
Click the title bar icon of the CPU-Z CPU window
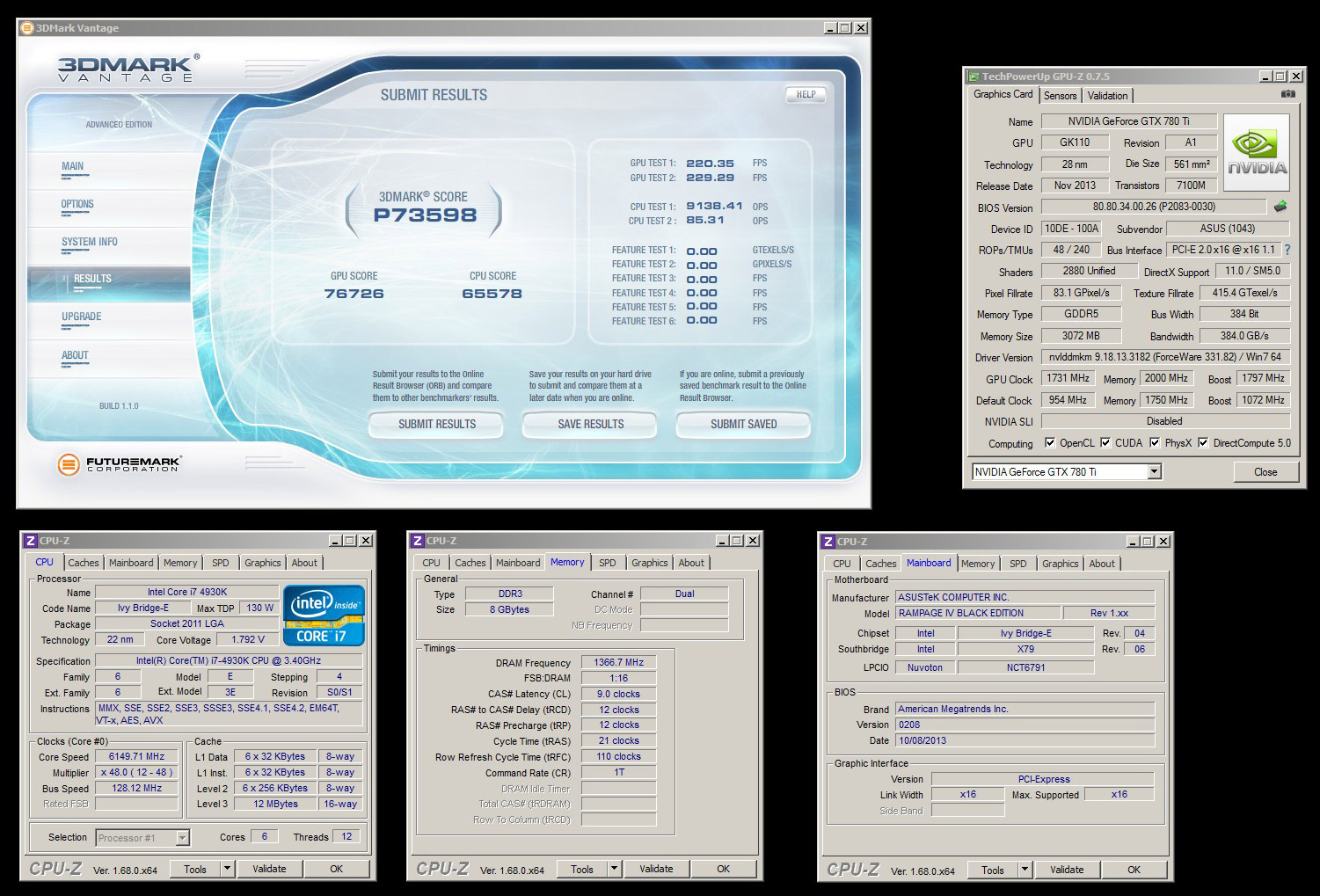(30, 541)
